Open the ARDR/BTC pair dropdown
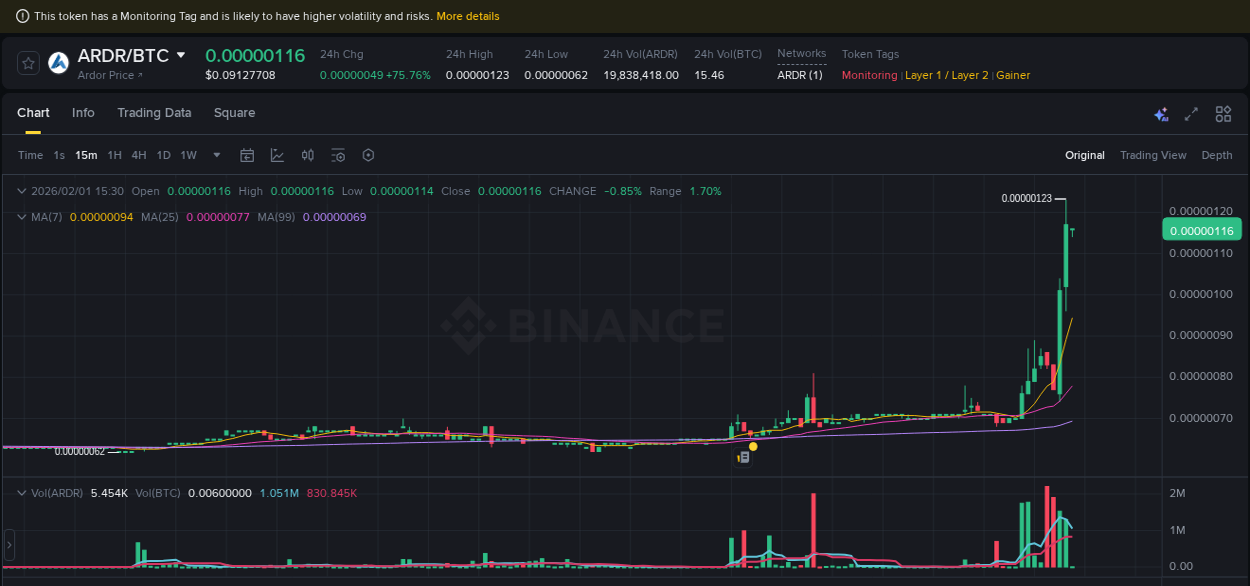 tap(180, 56)
